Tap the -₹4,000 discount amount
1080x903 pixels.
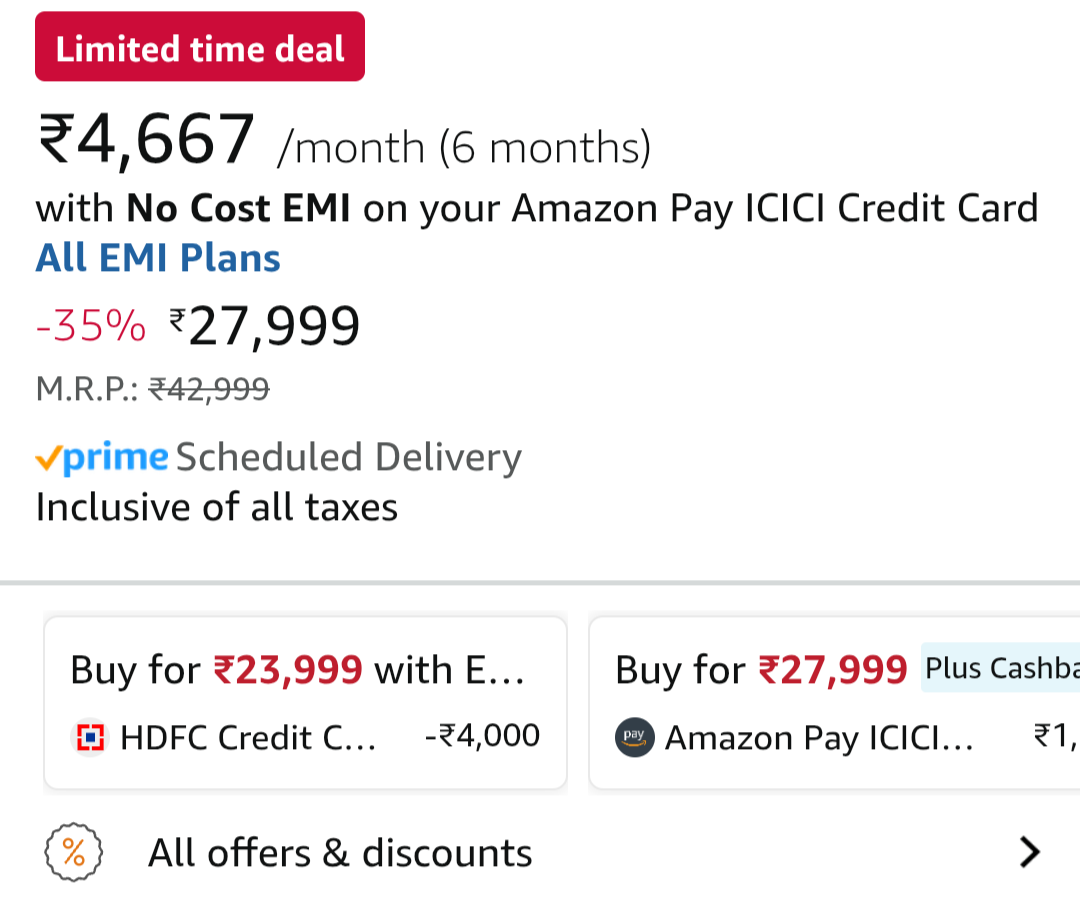[482, 736]
